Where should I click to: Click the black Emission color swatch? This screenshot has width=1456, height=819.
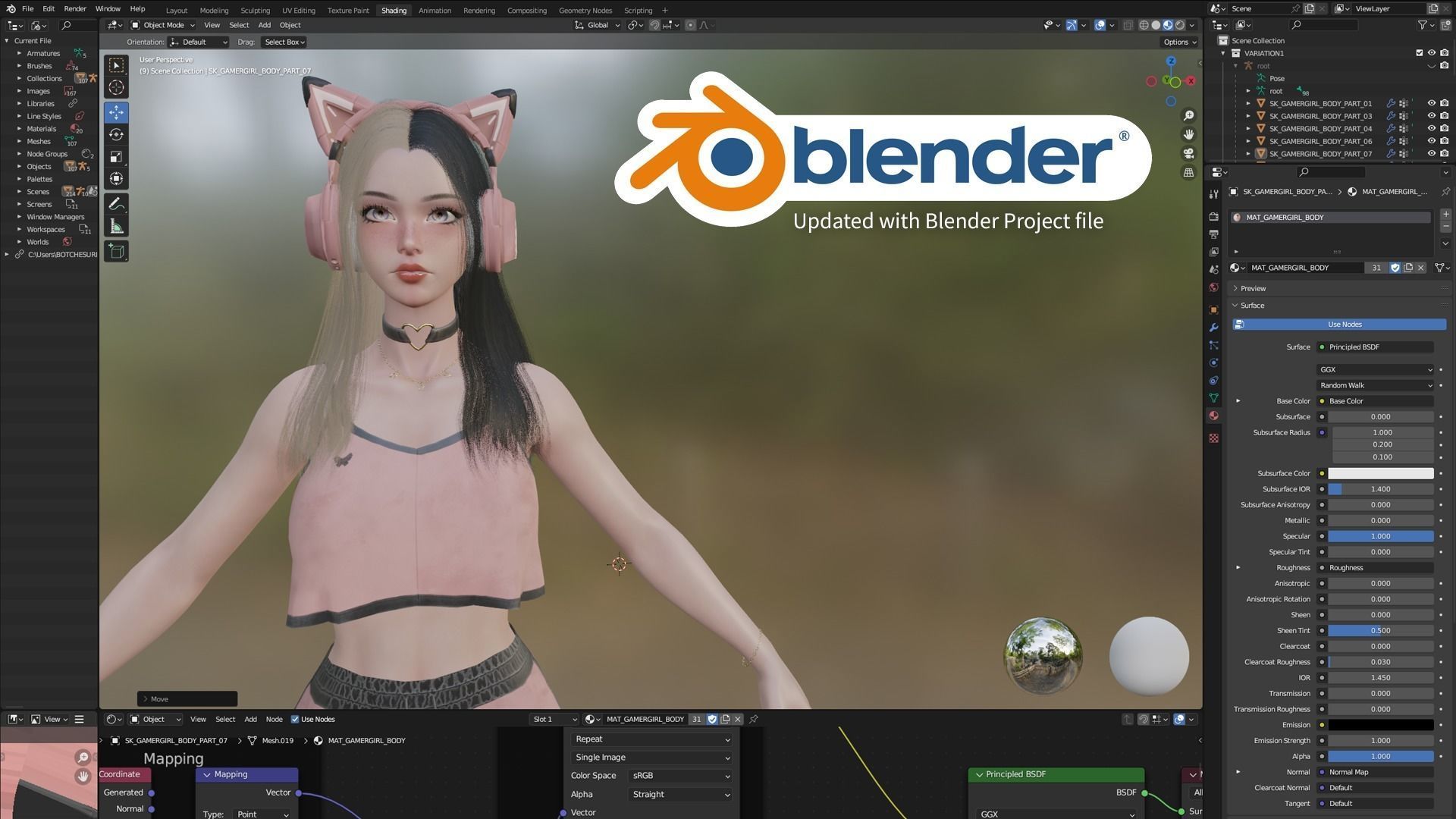click(1380, 725)
